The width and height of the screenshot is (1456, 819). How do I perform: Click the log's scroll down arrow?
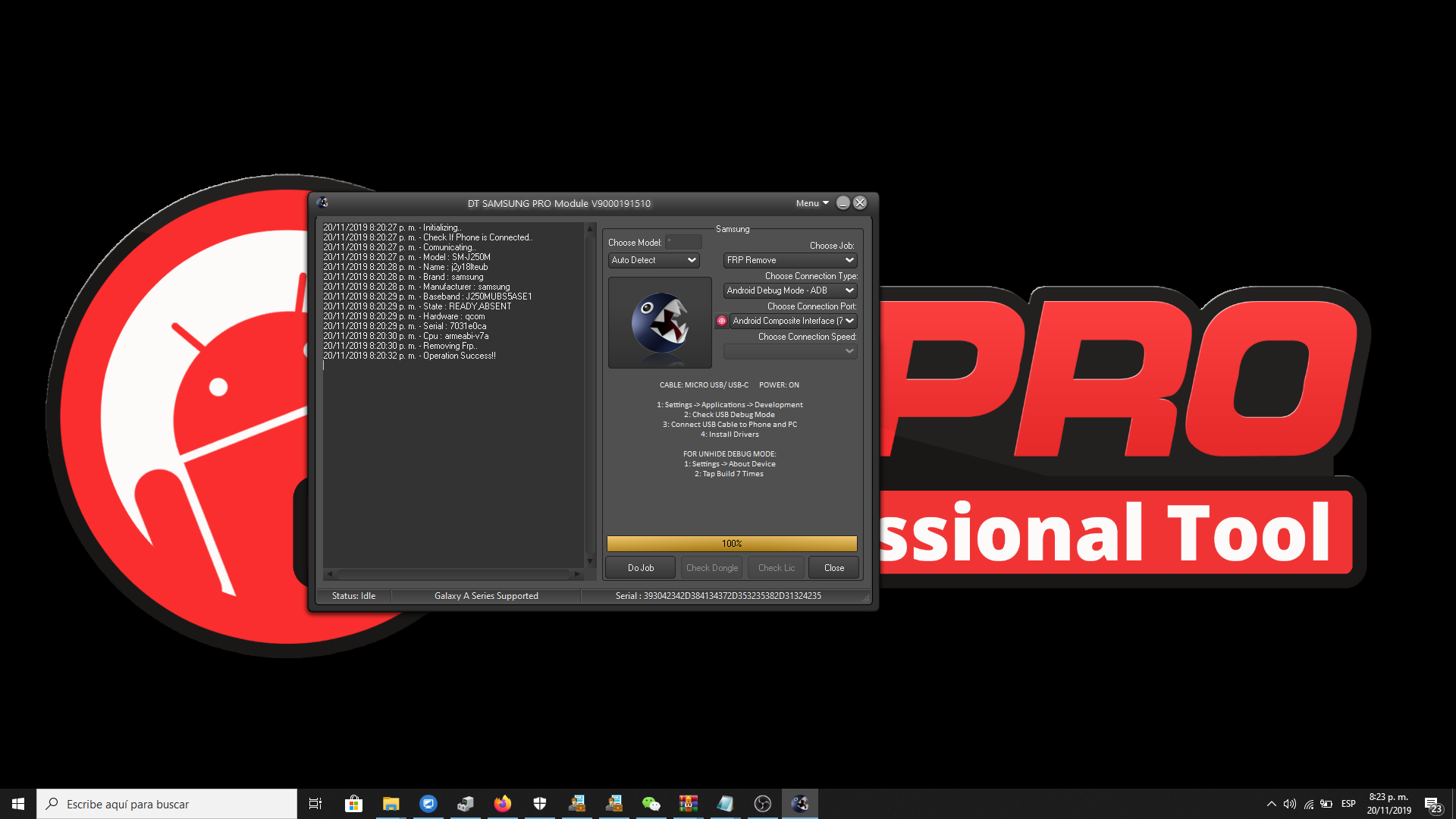pos(590,562)
